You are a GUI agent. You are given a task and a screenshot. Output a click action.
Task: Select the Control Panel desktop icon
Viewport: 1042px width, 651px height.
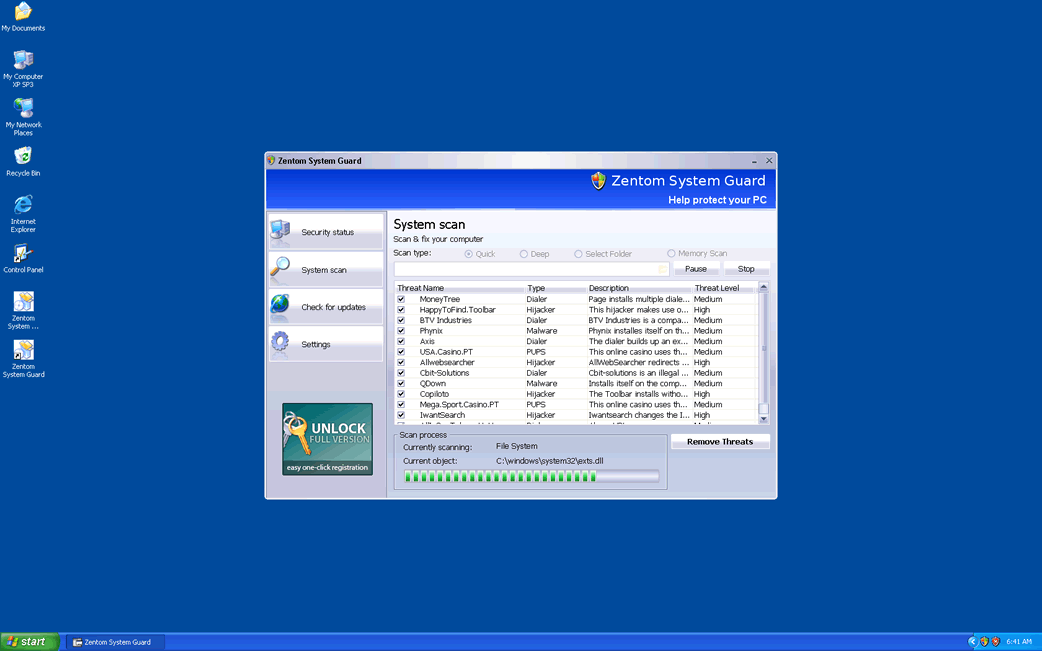pyautogui.click(x=23, y=254)
